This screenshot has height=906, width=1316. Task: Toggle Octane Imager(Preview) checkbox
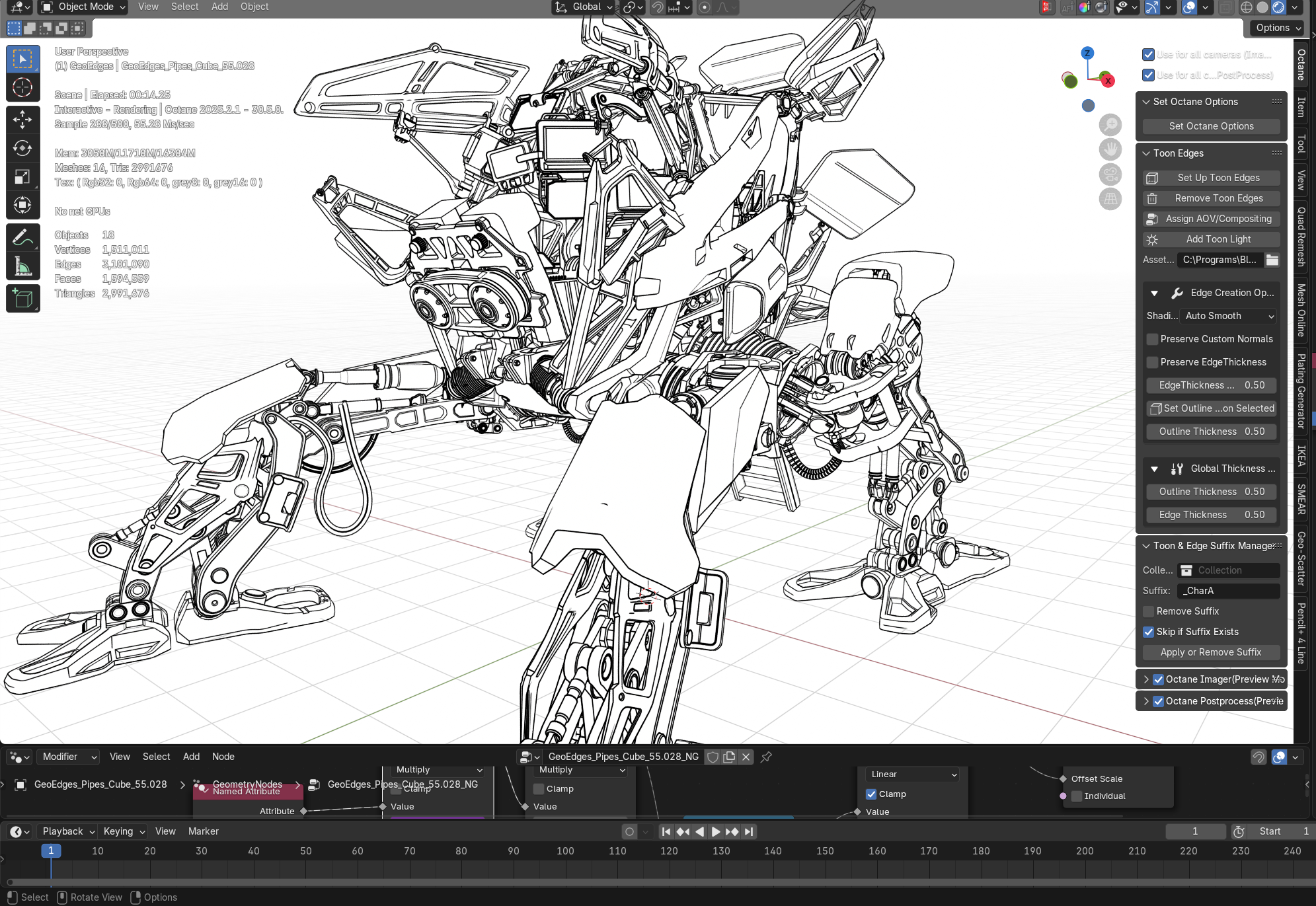(x=1159, y=680)
